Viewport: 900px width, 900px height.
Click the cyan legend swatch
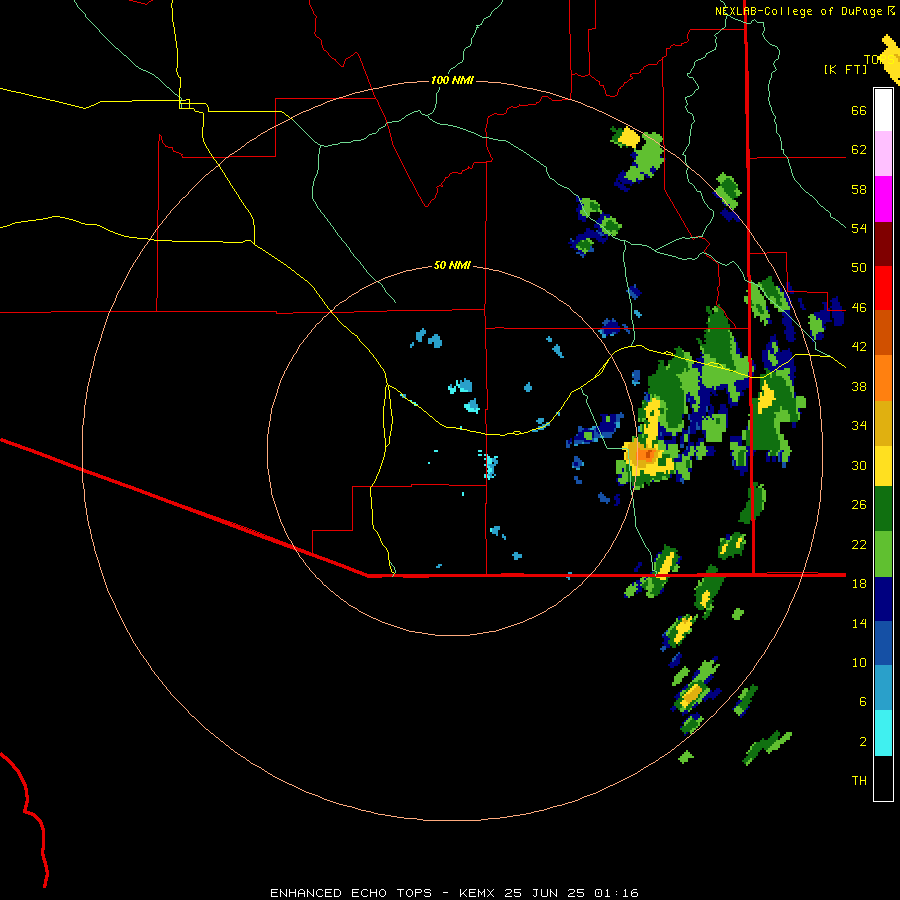pyautogui.click(x=883, y=733)
